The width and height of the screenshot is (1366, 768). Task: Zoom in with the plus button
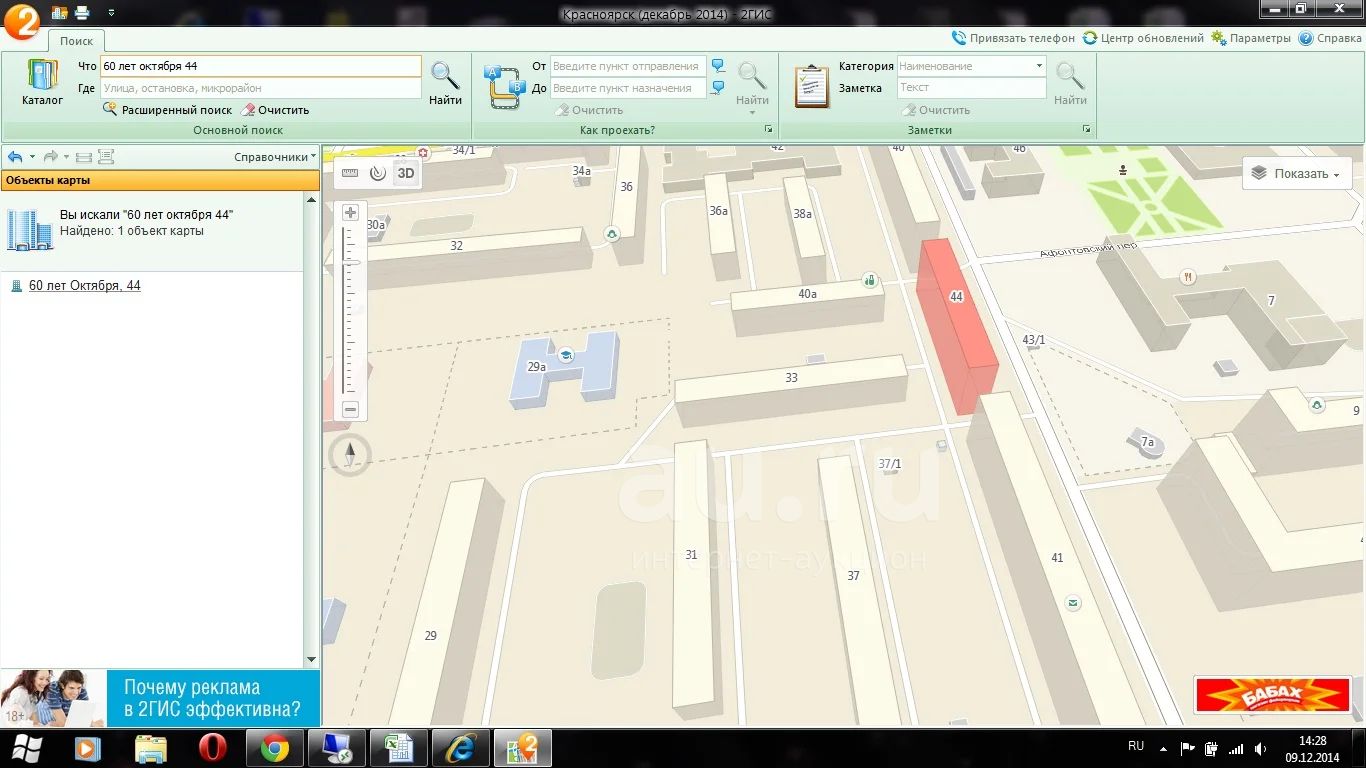pyautogui.click(x=350, y=213)
